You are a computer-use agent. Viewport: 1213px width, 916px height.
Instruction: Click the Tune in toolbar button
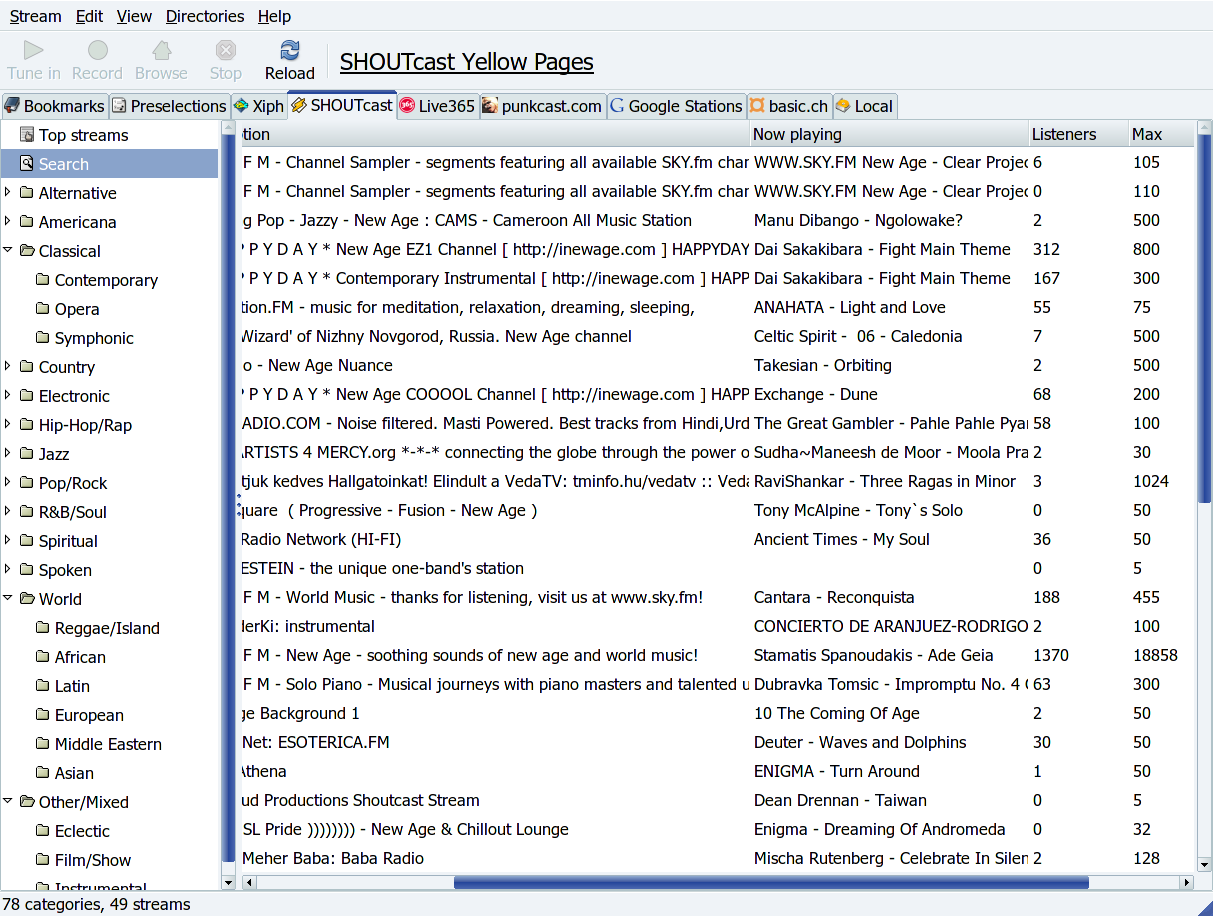(34, 60)
